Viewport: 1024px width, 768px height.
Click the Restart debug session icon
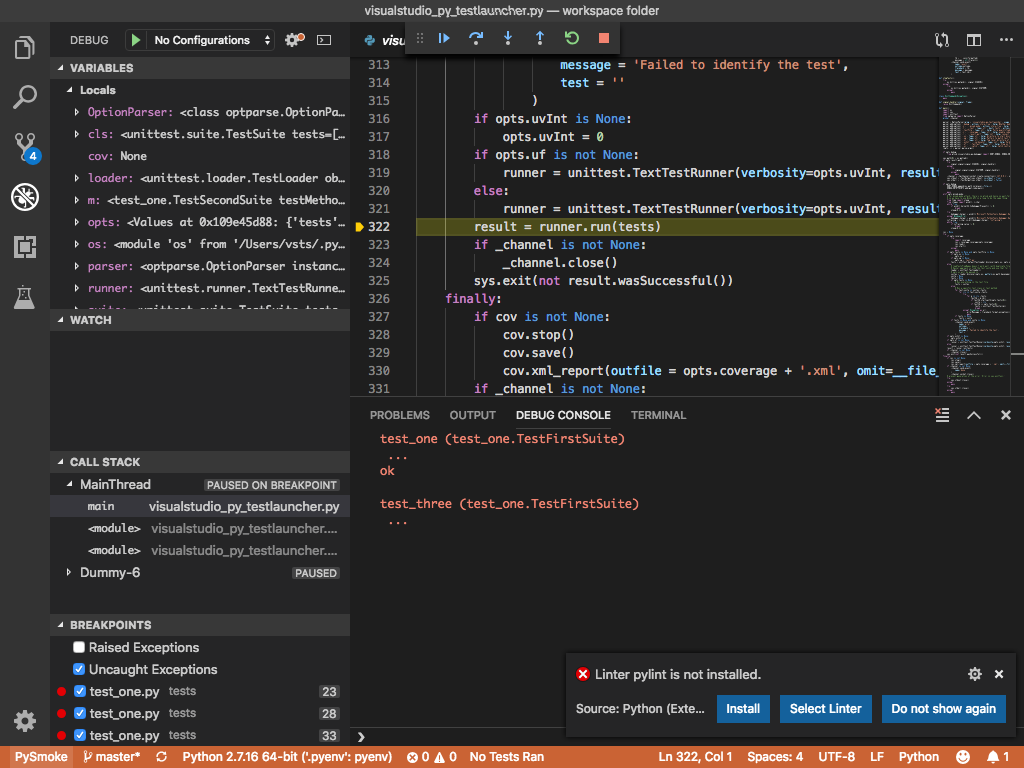coord(572,39)
